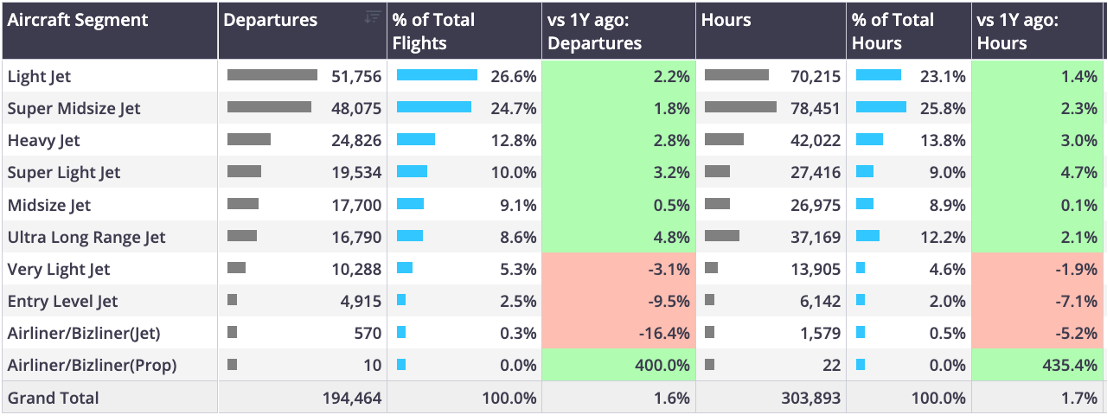This screenshot has height=416, width=1108.
Task: Click the 400.0% green departures cell
Action: pyautogui.click(x=618, y=365)
